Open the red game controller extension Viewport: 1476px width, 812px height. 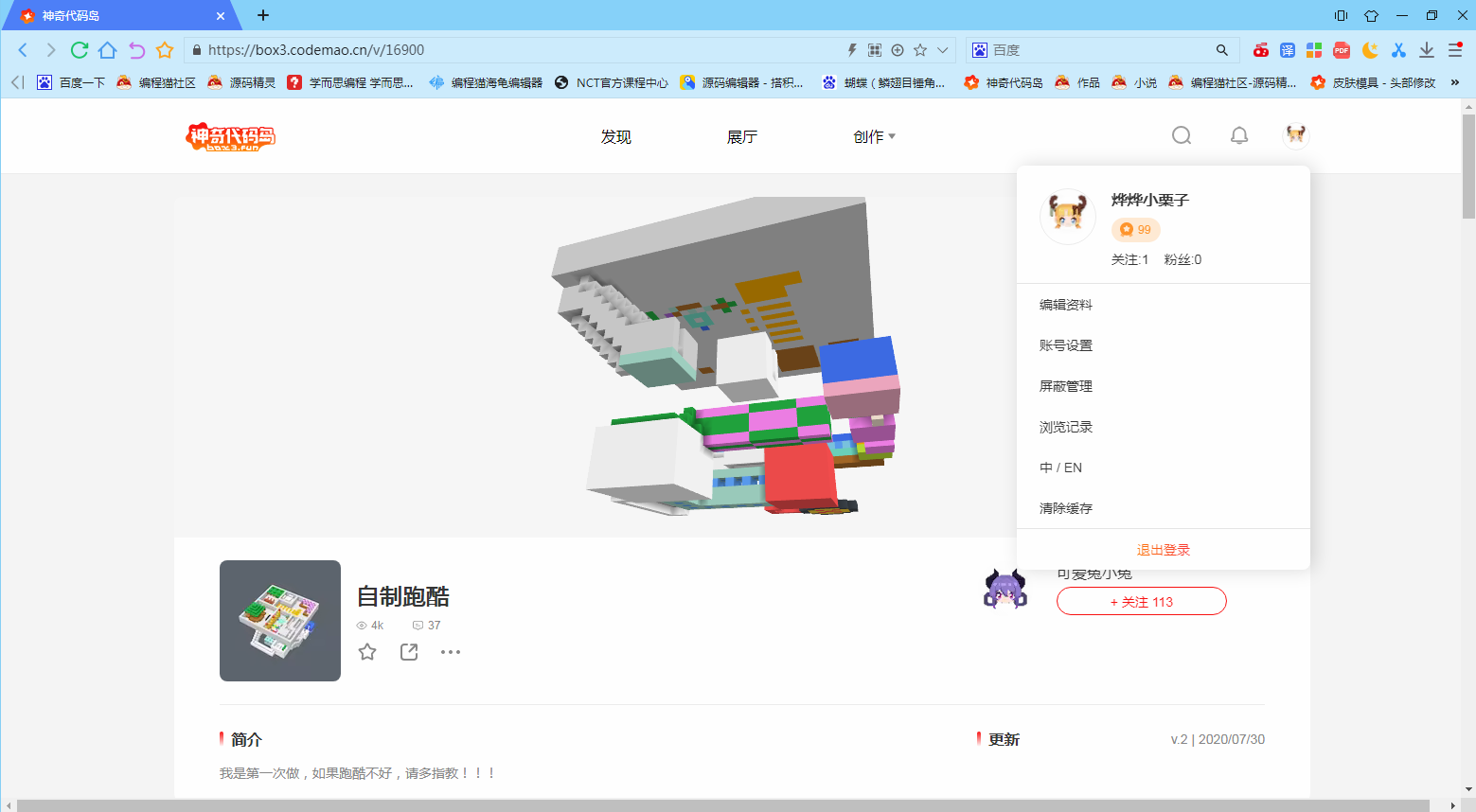click(1261, 50)
